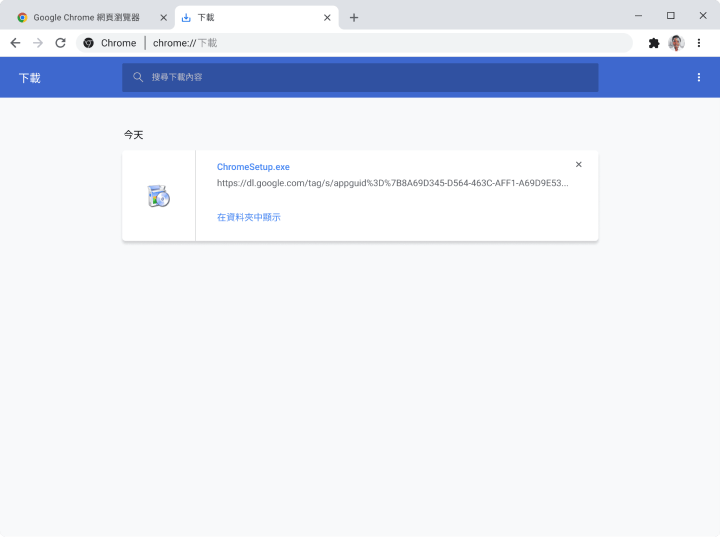The height and width of the screenshot is (537, 720).
Task: Click the ChromeSetup.exe file icon
Action: tap(158, 196)
